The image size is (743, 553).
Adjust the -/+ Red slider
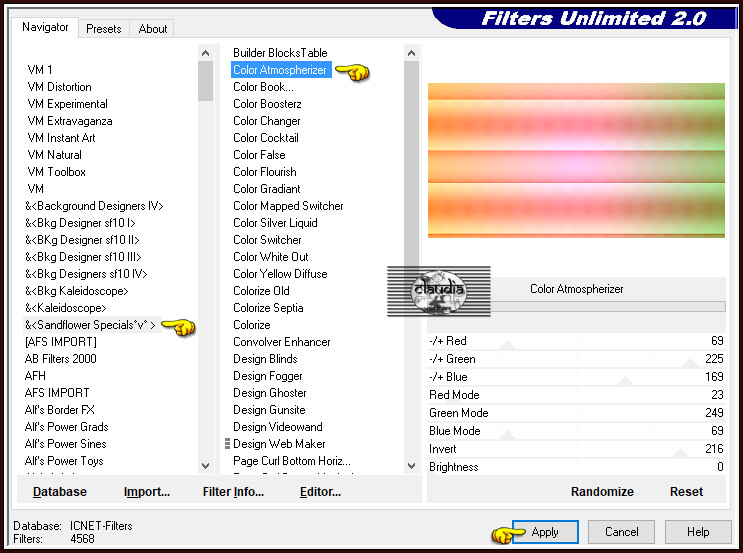click(576, 341)
